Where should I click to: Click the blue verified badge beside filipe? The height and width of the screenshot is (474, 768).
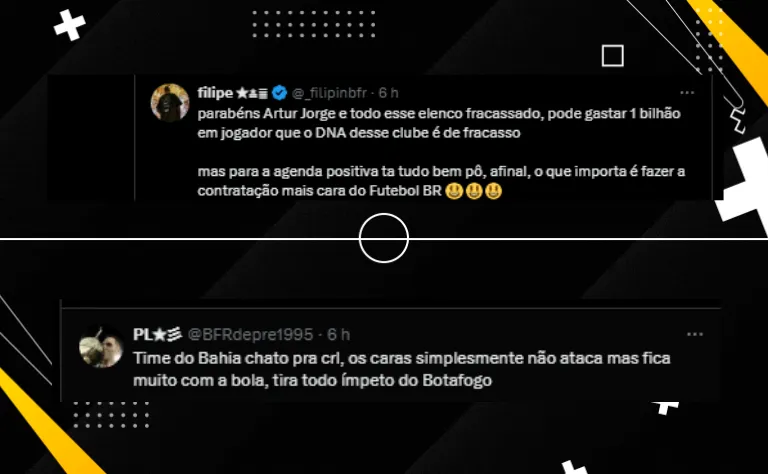(x=279, y=92)
